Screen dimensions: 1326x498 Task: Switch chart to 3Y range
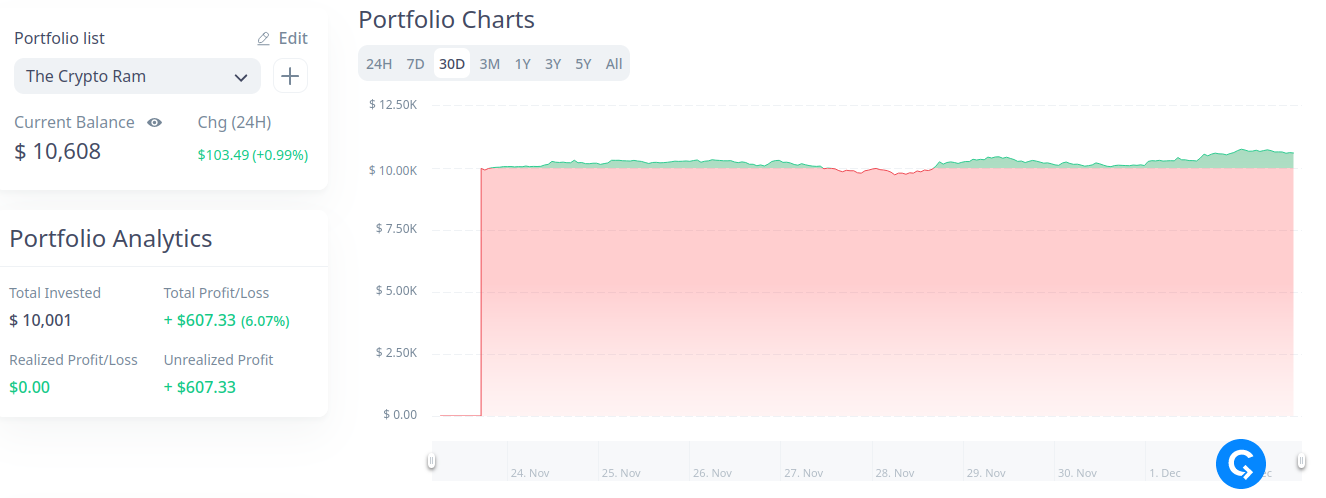pyautogui.click(x=553, y=64)
